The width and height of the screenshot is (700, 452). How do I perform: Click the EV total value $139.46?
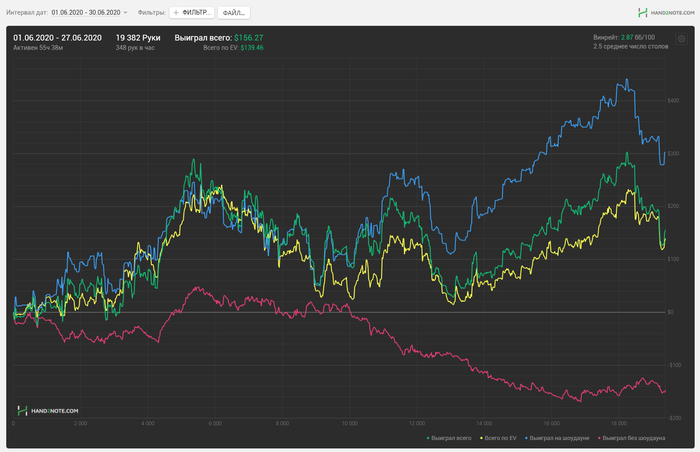tap(252, 48)
